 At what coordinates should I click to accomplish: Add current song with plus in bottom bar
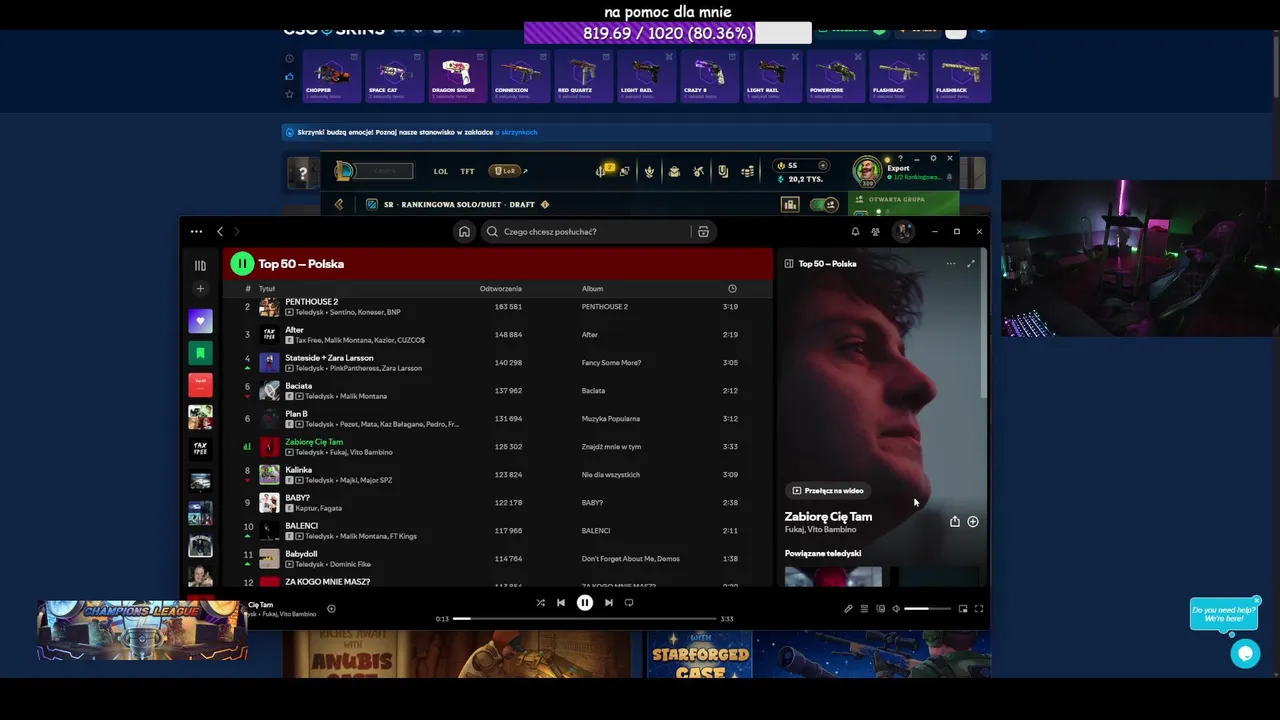(x=331, y=609)
